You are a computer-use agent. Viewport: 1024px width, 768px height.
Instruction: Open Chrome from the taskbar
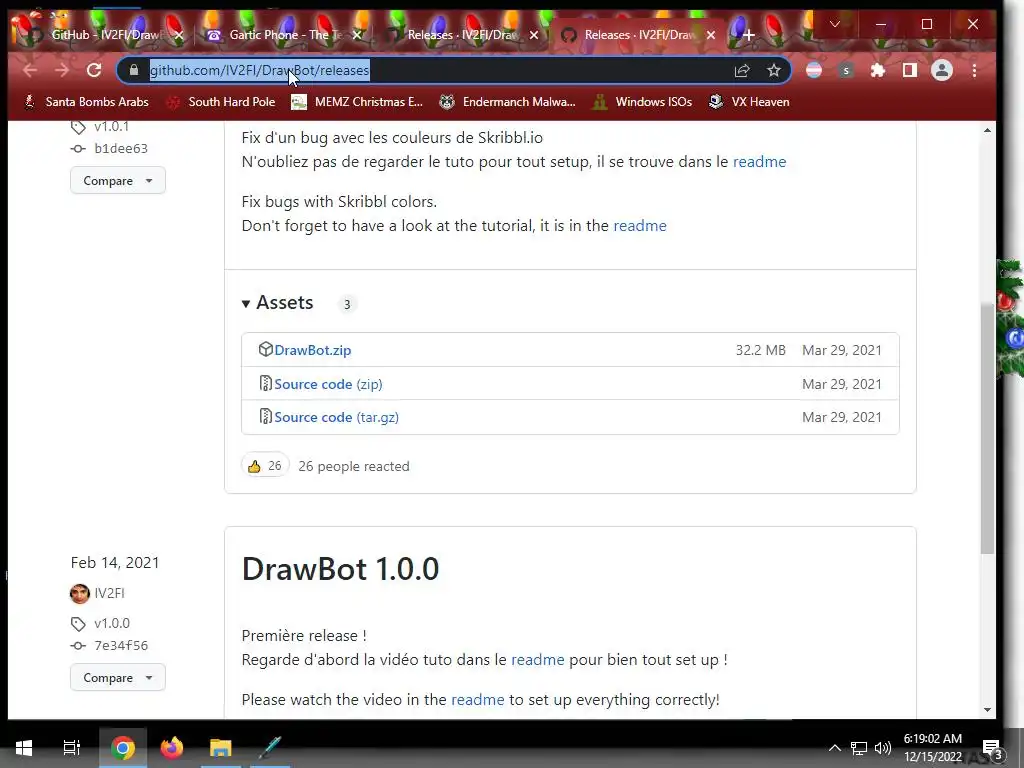(123, 747)
